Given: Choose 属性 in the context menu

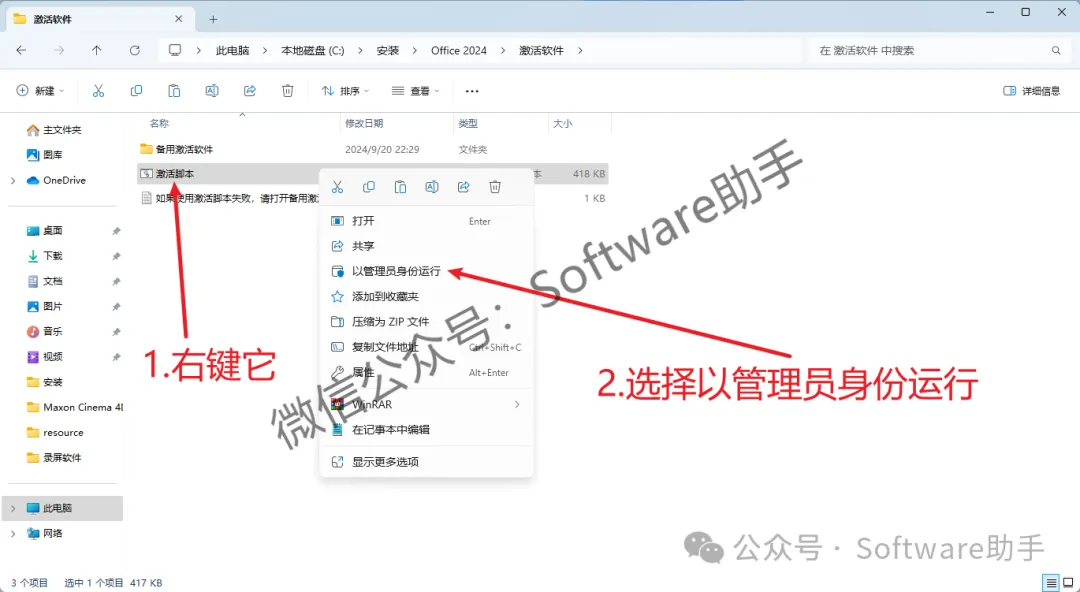Looking at the screenshot, I should [426, 372].
